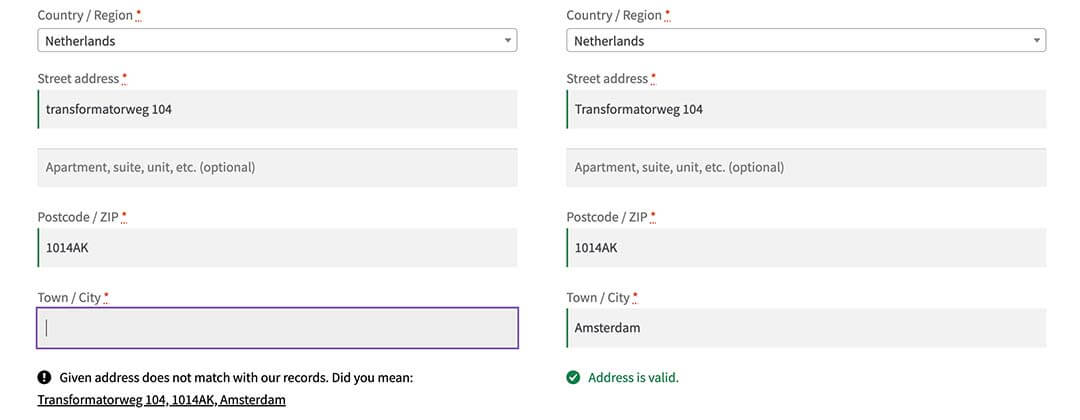Click the green checkmark valid icon

click(x=573, y=378)
